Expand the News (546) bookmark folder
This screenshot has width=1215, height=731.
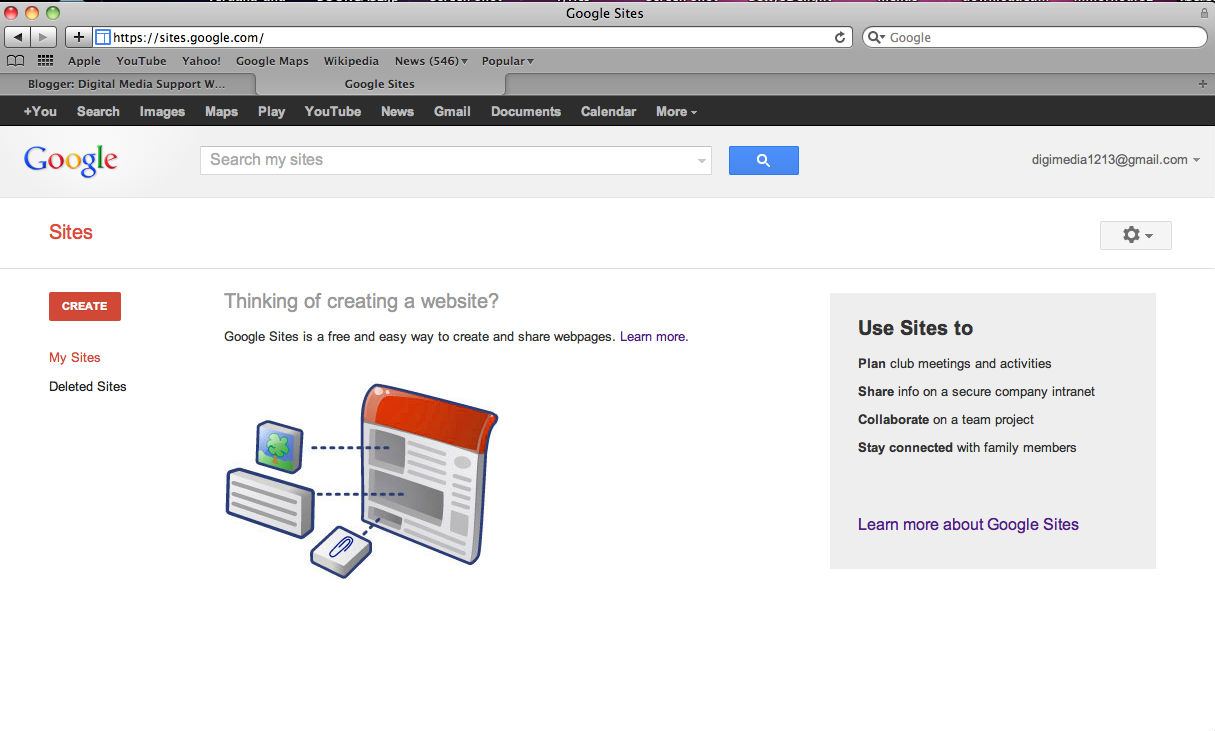click(431, 61)
